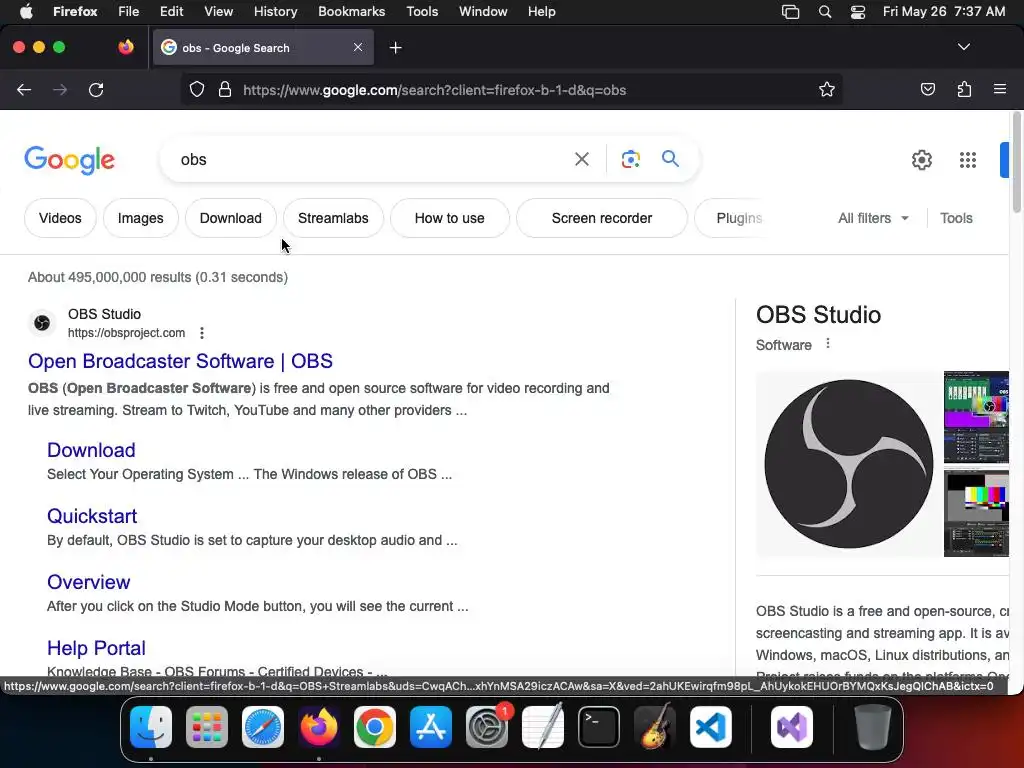Open the Help Portal sitelink

click(x=96, y=648)
